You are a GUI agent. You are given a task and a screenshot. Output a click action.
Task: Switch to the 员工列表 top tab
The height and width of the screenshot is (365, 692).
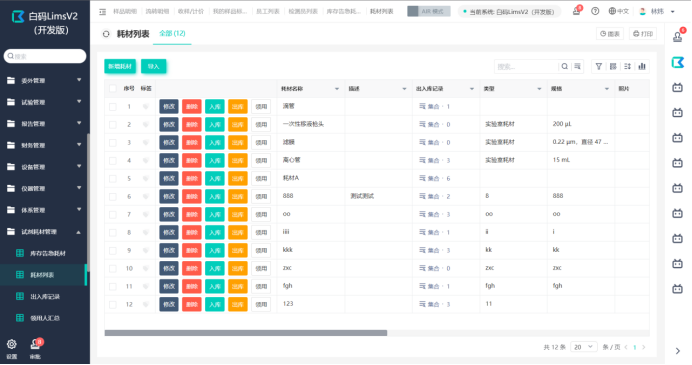(267, 11)
